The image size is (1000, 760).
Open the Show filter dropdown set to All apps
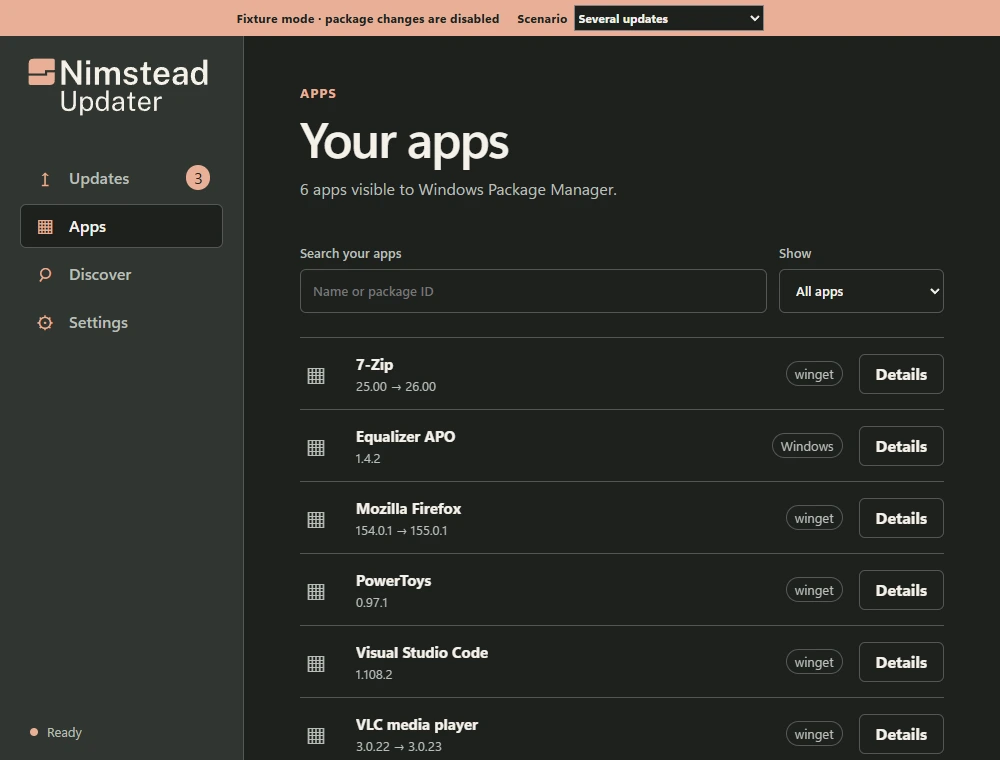pos(861,291)
